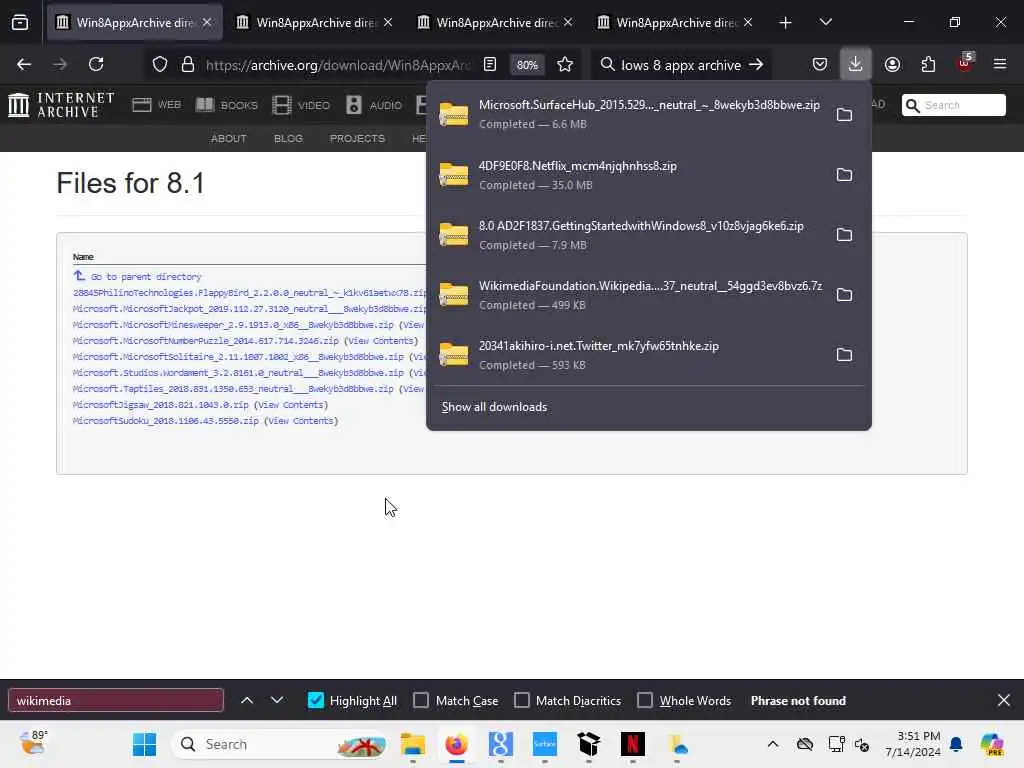The height and width of the screenshot is (768, 1024).
Task: Expand the system tray hidden icons chevron
Action: click(x=773, y=744)
